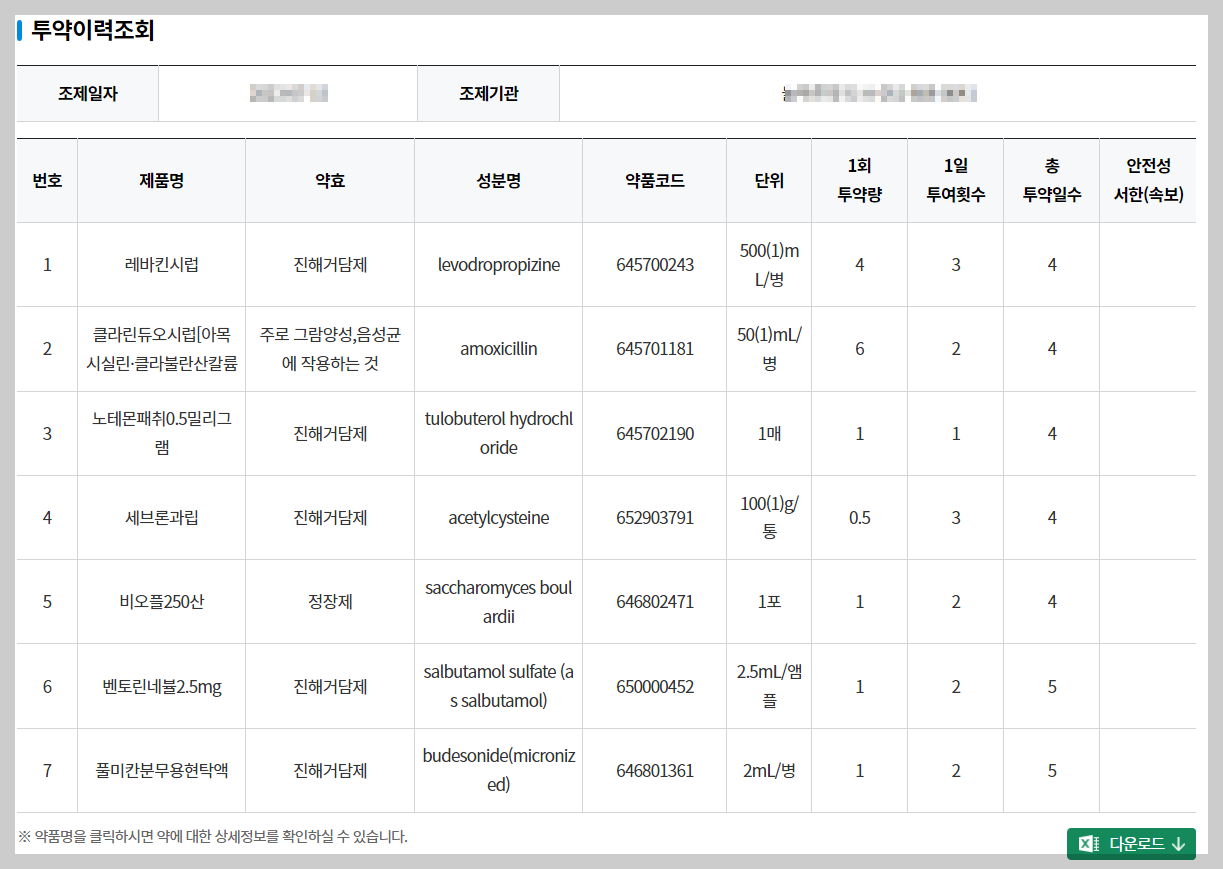Click the 비오플250산 drug name
Viewport: 1223px width, 869px height.
click(x=161, y=601)
